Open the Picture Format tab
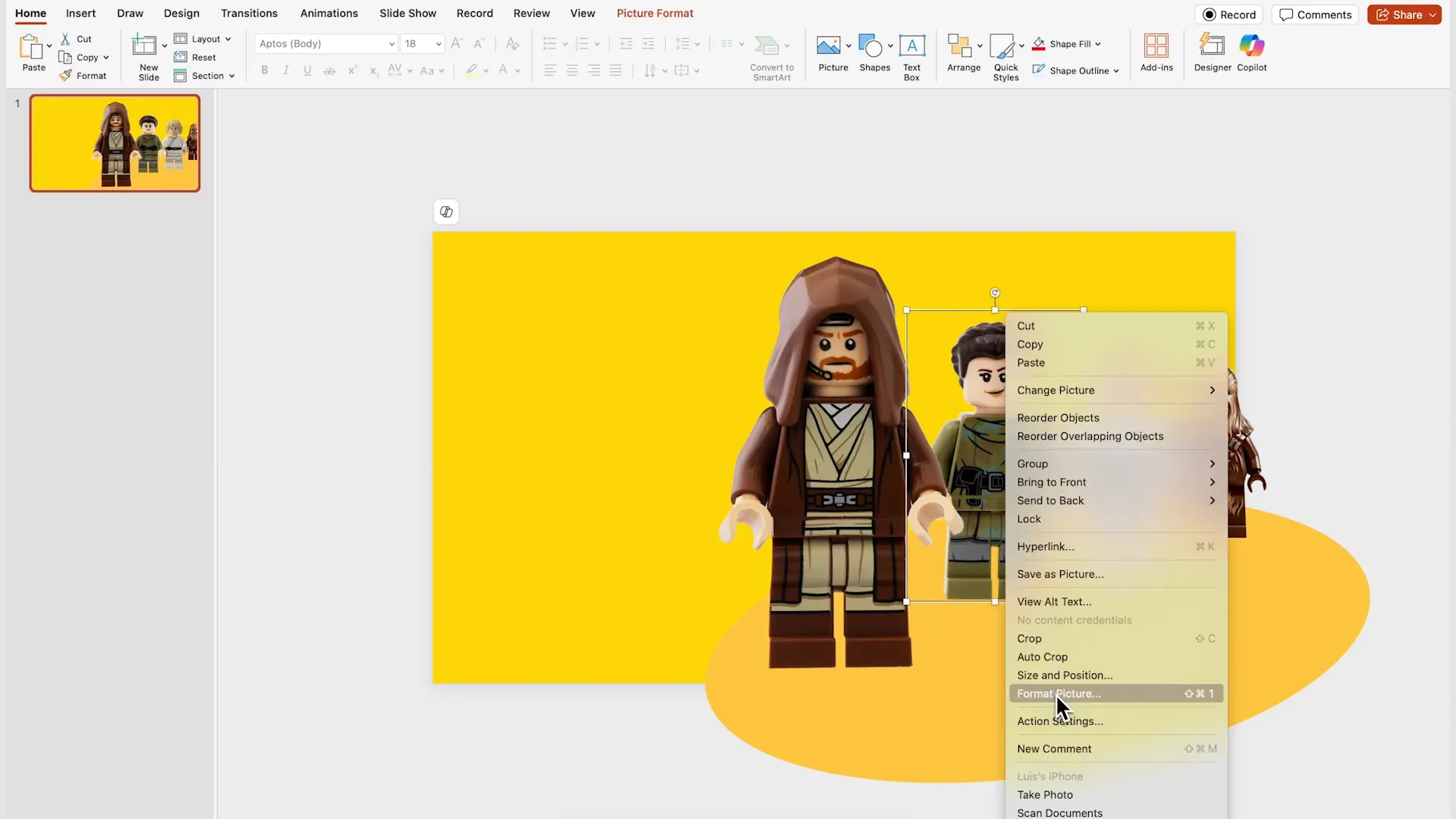The height and width of the screenshot is (819, 1456). coord(655,14)
